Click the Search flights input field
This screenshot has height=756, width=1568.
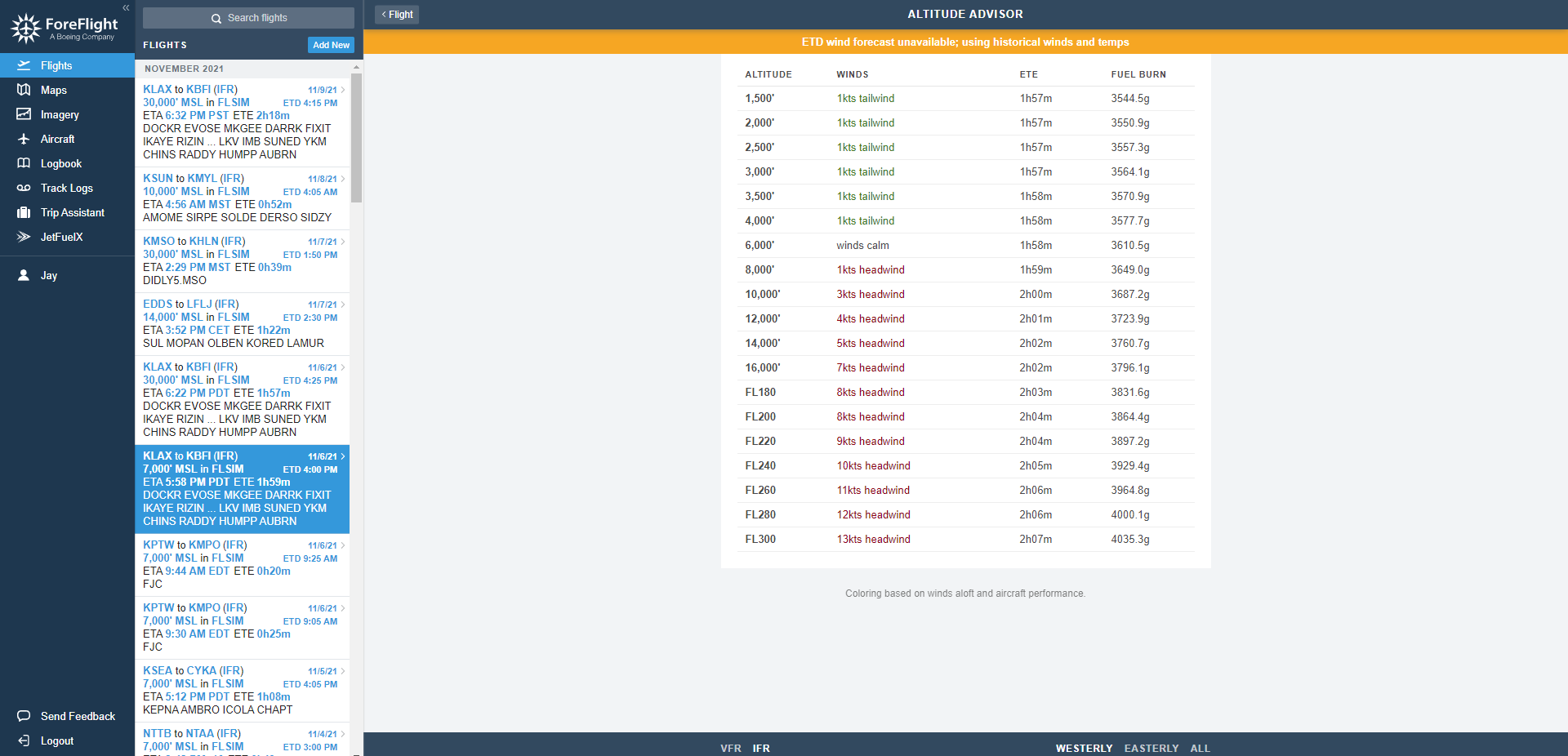point(248,18)
